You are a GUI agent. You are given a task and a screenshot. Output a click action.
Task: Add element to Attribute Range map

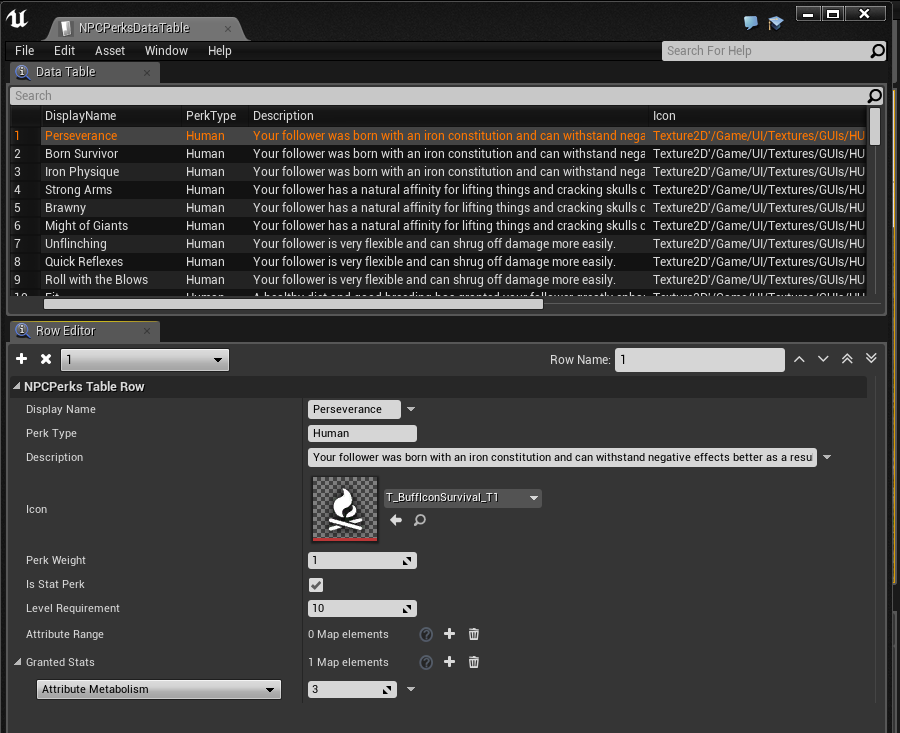pos(449,634)
